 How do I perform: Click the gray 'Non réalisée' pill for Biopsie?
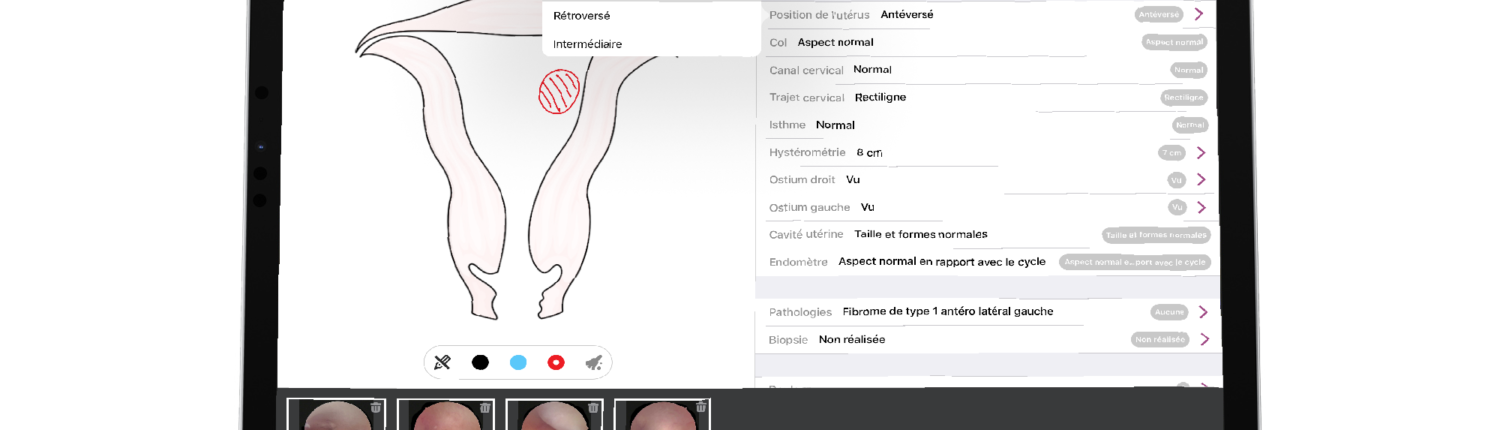(1160, 339)
